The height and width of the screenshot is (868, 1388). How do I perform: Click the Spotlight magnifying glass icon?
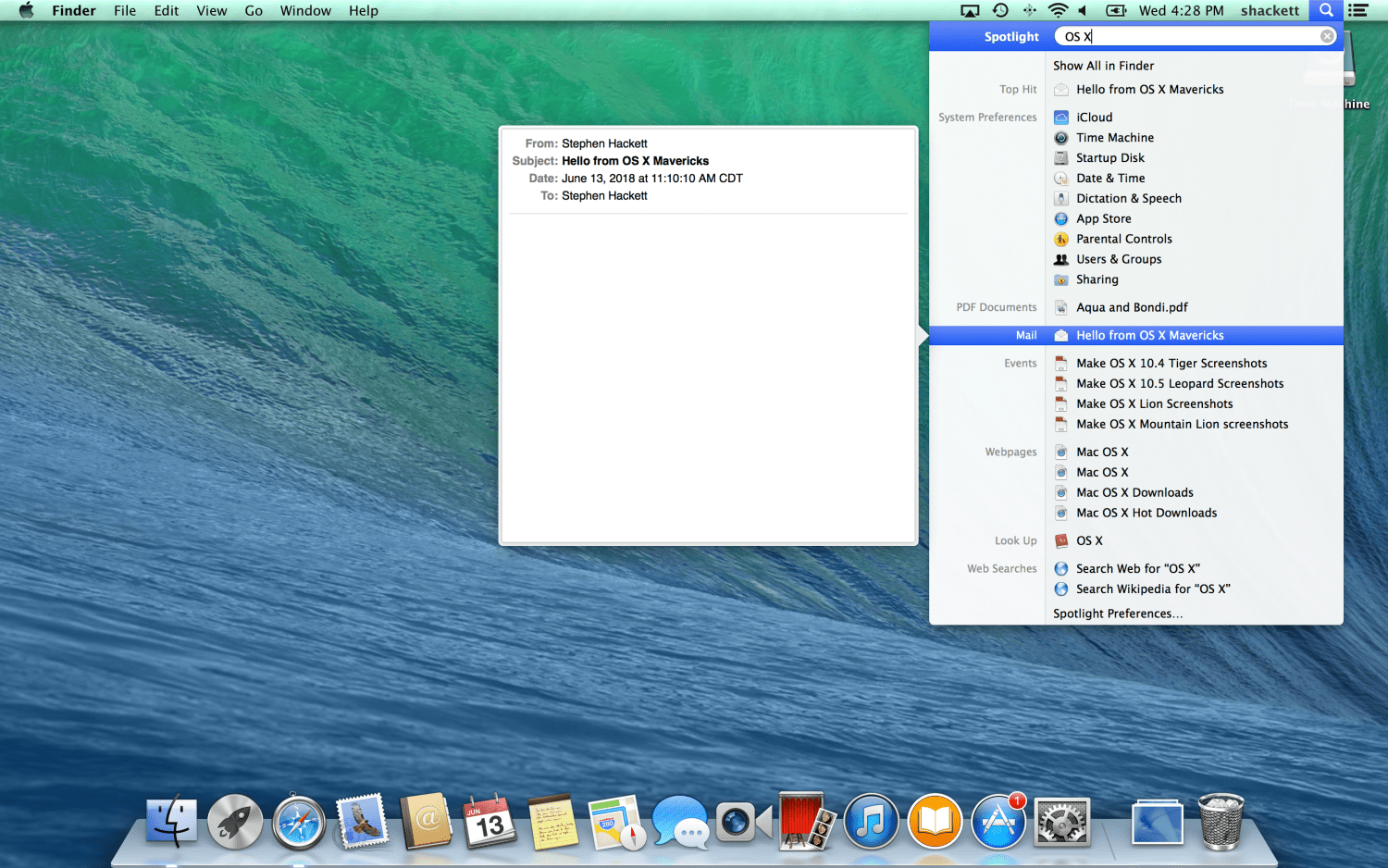(x=1326, y=10)
